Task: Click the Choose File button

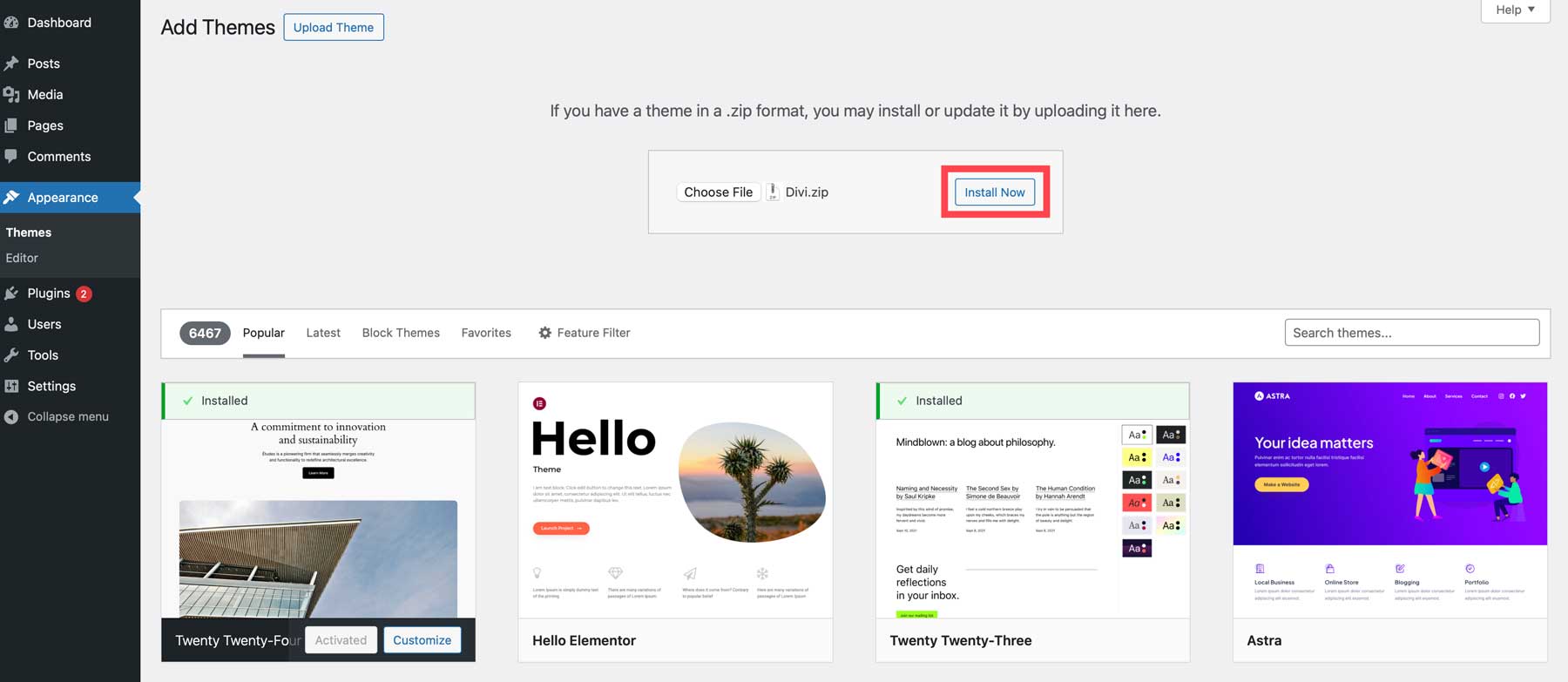Action: 719,192
